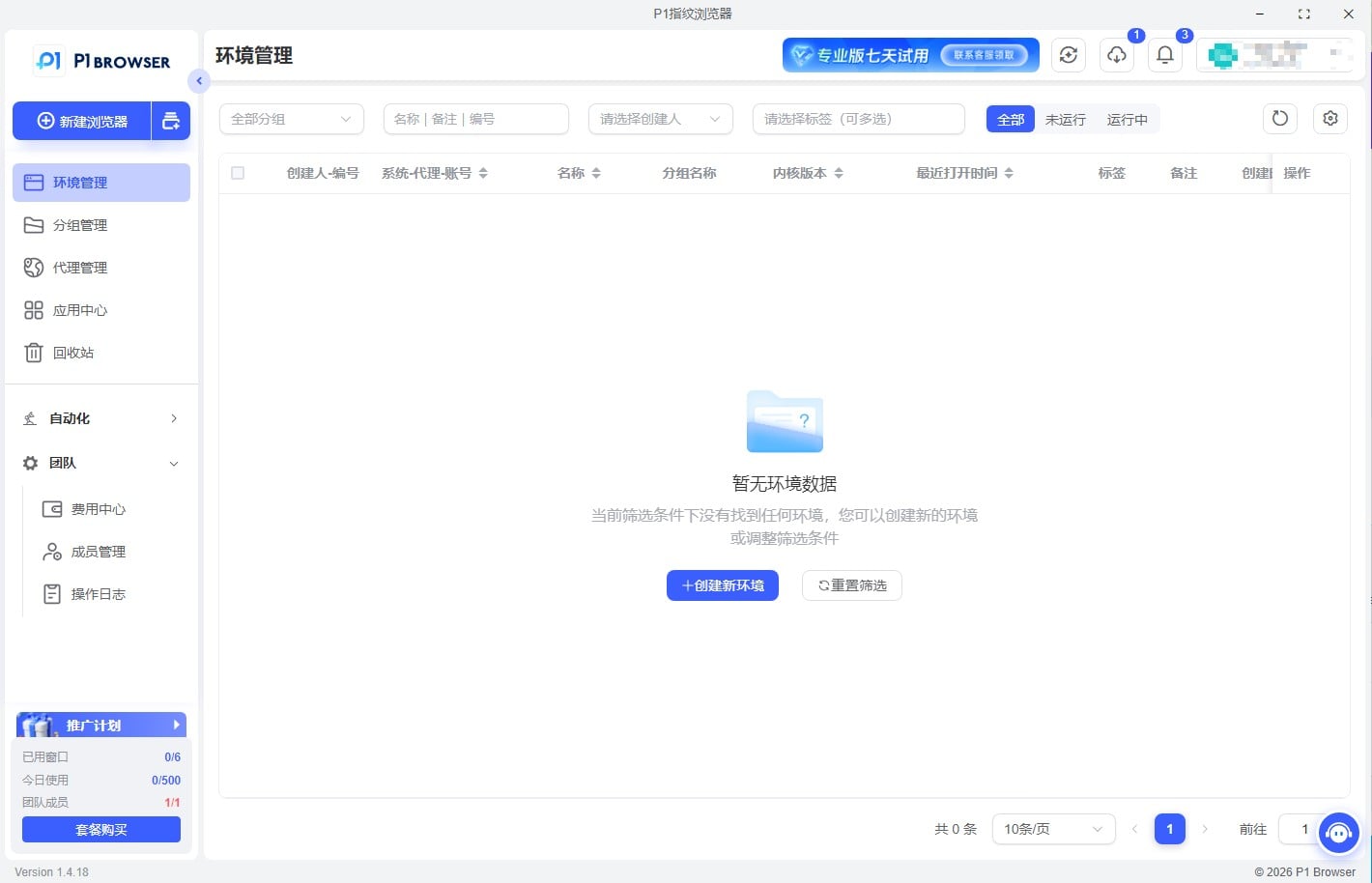Toggle fullscreen window icon

click(x=1304, y=14)
